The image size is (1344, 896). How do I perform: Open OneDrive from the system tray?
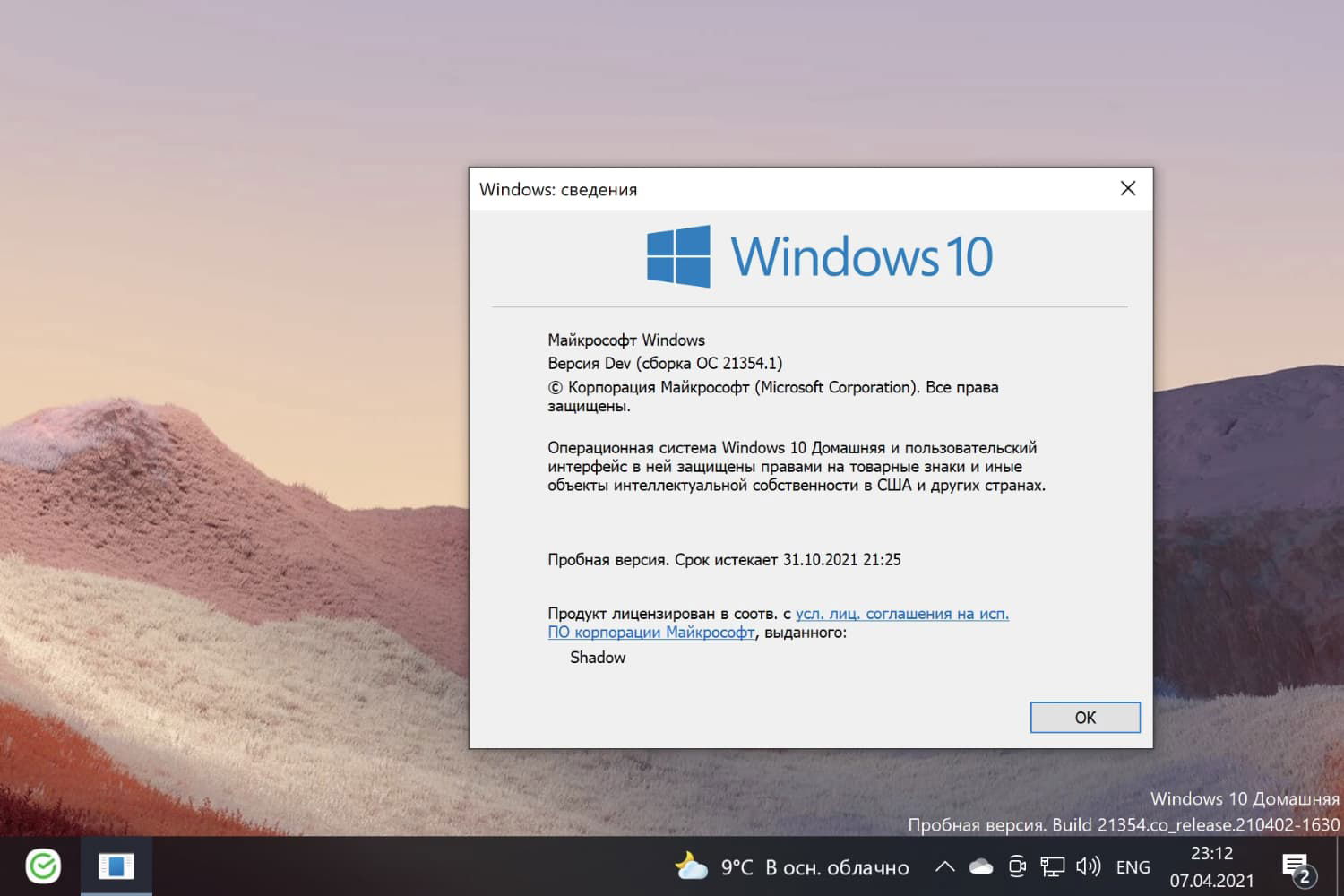click(x=982, y=866)
